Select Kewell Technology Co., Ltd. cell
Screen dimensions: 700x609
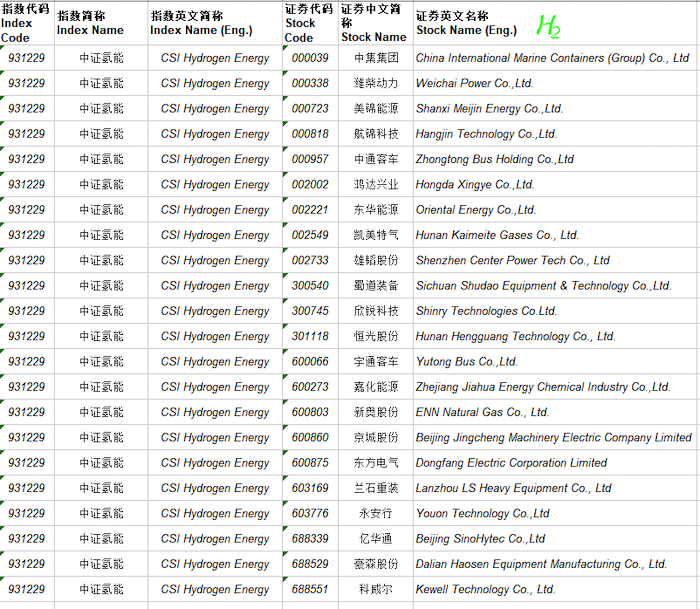(556, 589)
